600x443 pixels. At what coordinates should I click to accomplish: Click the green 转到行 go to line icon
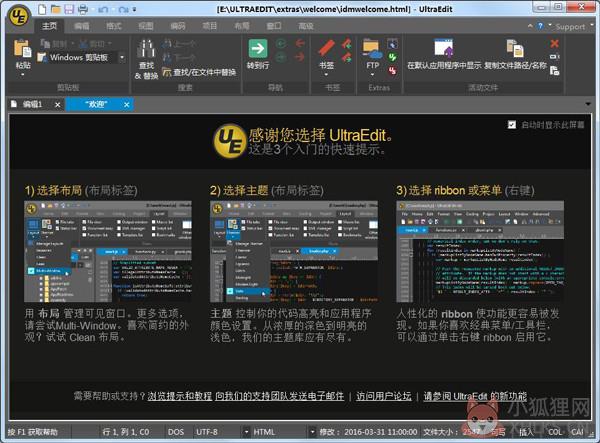258,49
